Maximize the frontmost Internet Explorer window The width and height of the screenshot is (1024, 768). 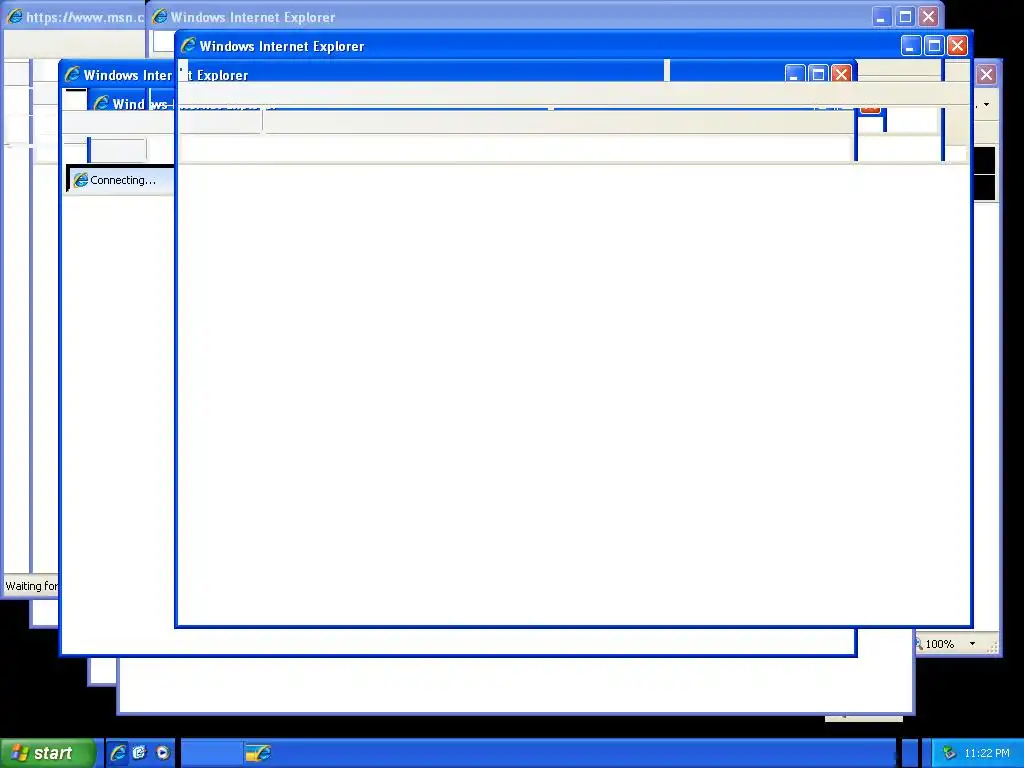pyautogui.click(x=934, y=46)
